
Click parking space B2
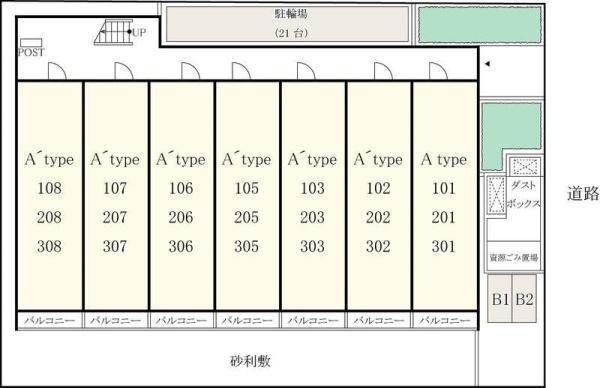click(524, 298)
